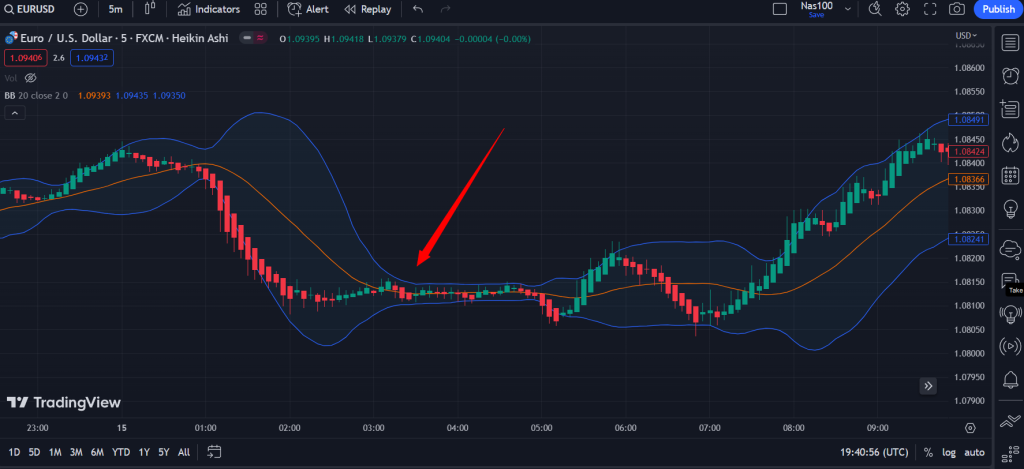Image resolution: width=1024 pixels, height=469 pixels.
Task: Toggle Vol indicator visibility eye icon
Action: tap(30, 77)
